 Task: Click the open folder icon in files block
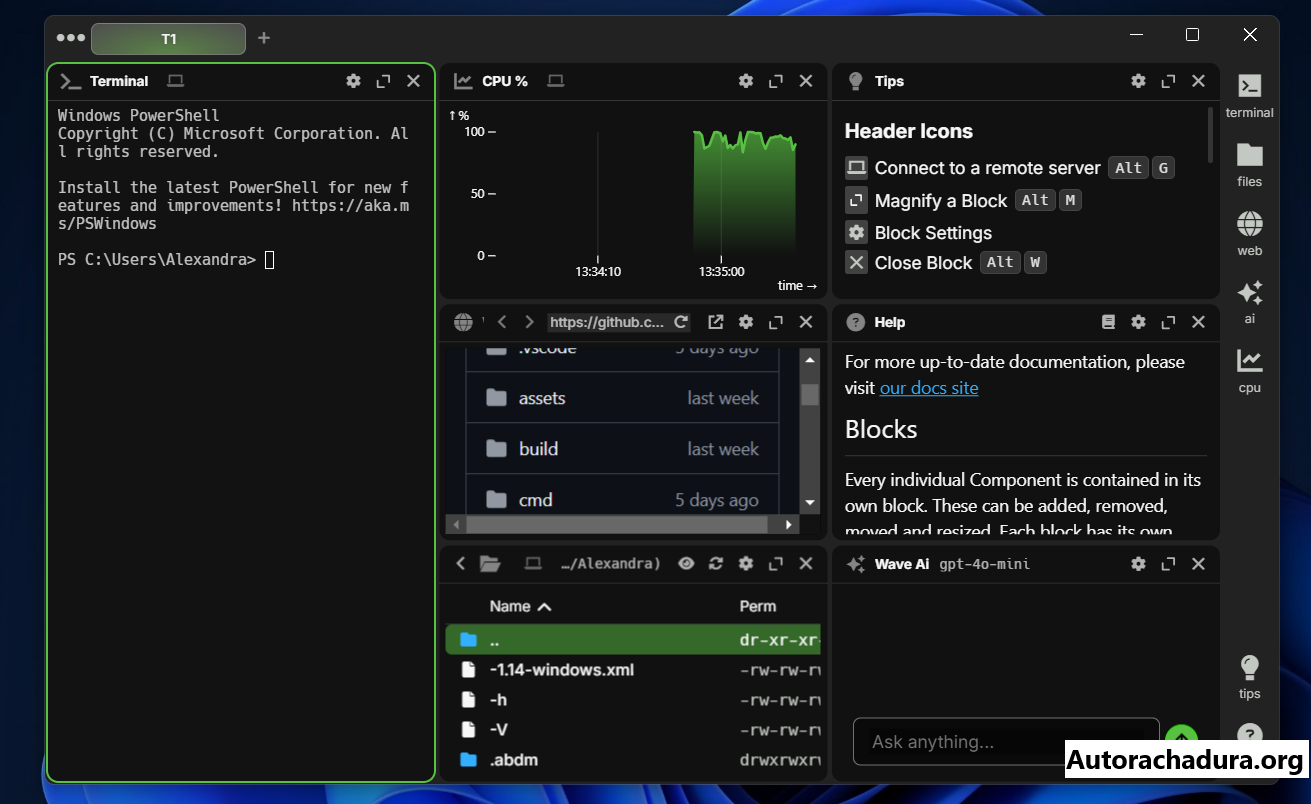(490, 564)
